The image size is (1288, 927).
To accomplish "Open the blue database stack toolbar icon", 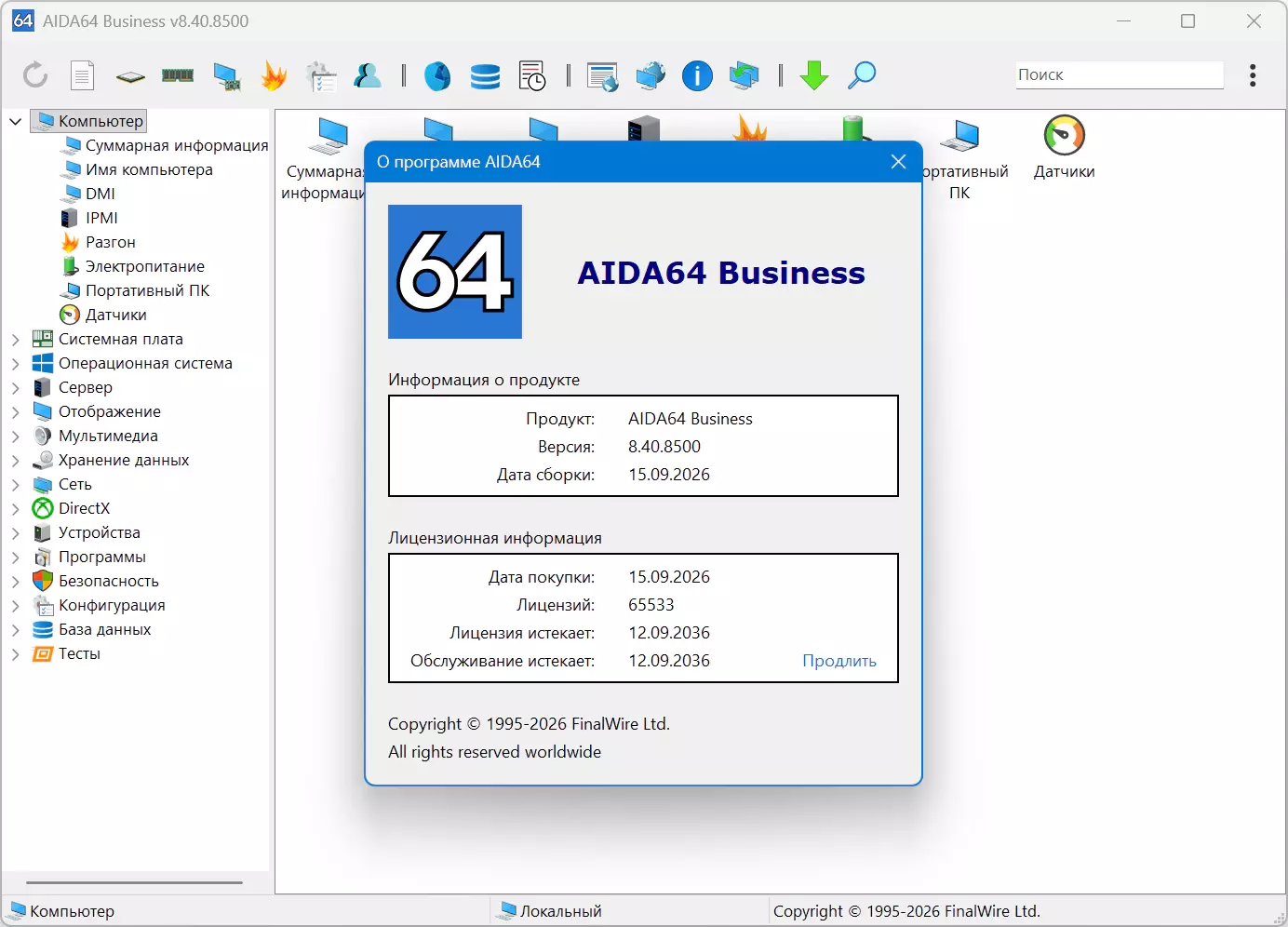I will tap(485, 76).
